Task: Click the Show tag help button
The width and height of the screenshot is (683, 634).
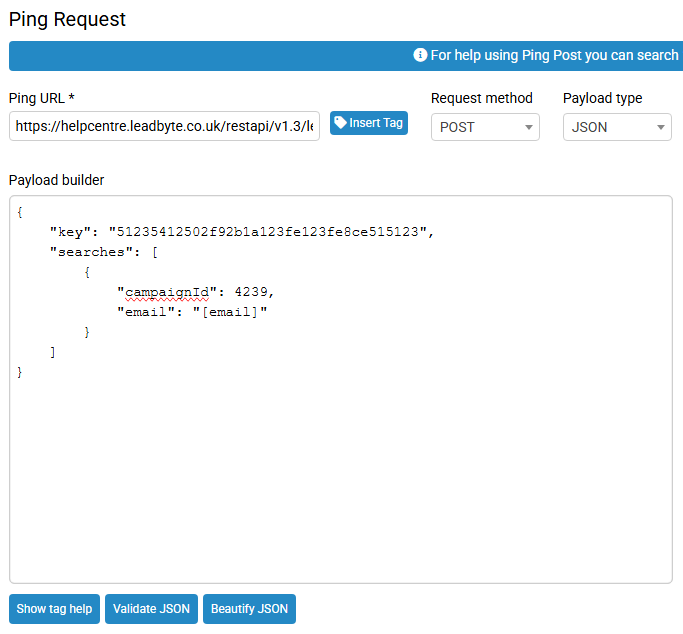Action: point(54,609)
